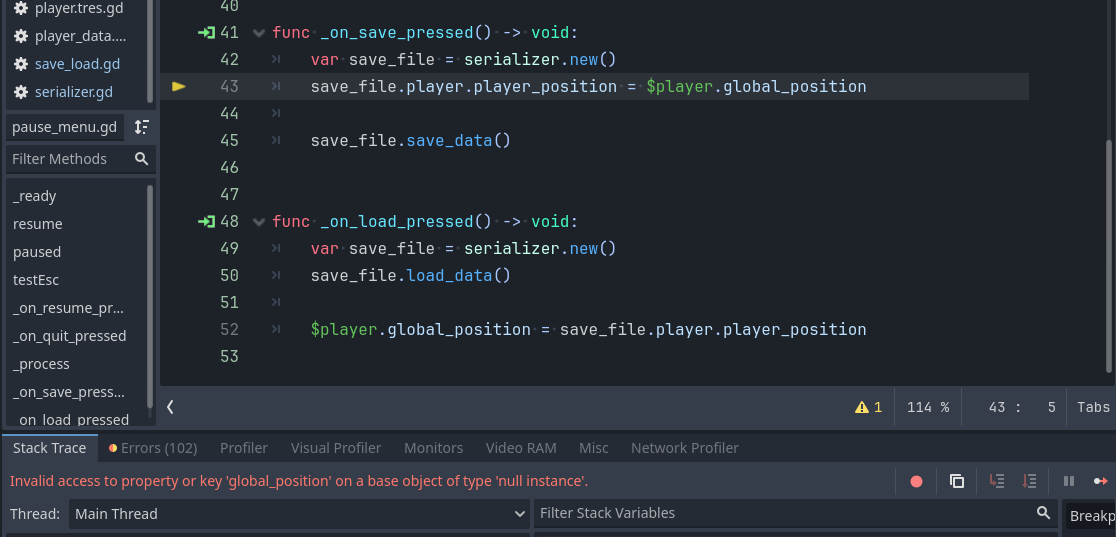Click the Continue debugger icon
The height and width of the screenshot is (537, 1116).
pyautogui.click(x=1101, y=481)
